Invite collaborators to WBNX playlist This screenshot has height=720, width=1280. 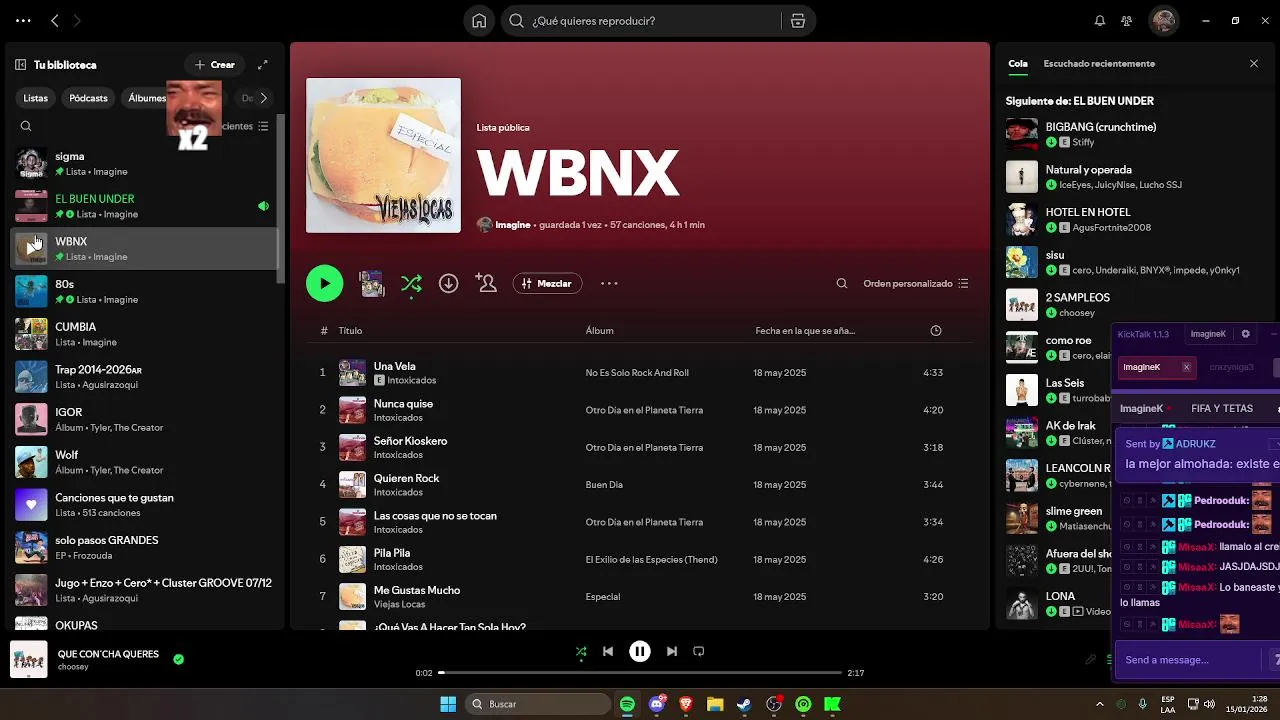click(487, 284)
